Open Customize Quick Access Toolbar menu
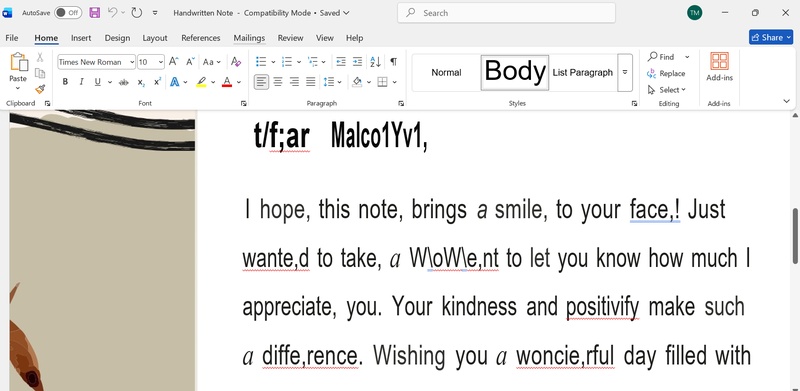The width and height of the screenshot is (800, 391). [x=155, y=13]
